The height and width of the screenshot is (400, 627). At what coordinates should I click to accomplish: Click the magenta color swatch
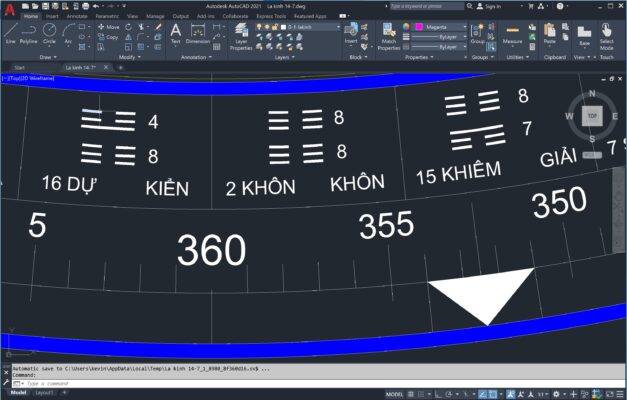click(x=421, y=27)
